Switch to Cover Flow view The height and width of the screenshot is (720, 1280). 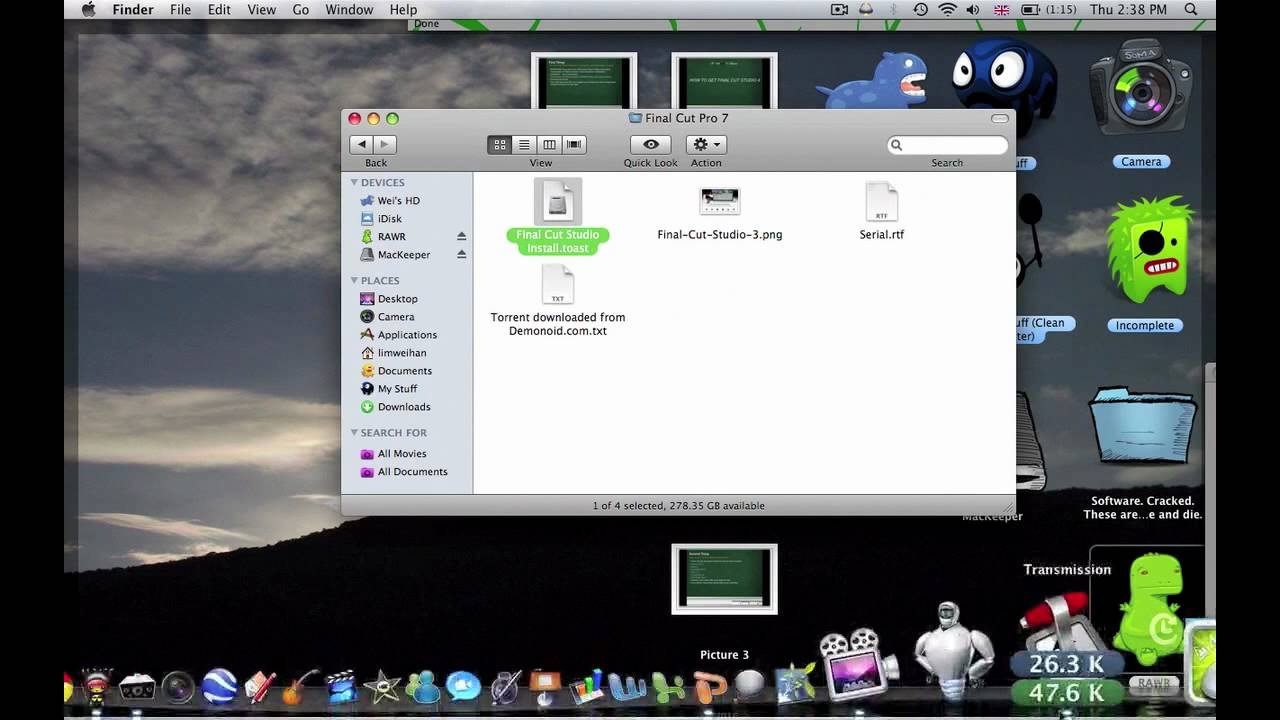(574, 145)
